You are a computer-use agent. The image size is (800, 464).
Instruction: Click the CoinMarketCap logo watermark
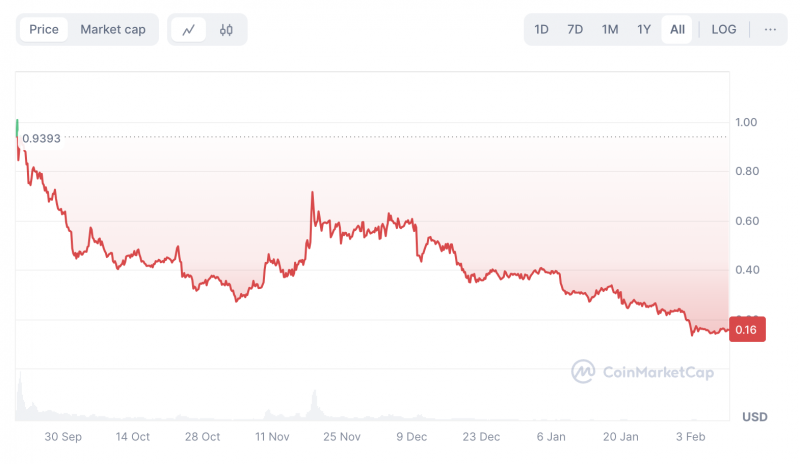point(643,372)
